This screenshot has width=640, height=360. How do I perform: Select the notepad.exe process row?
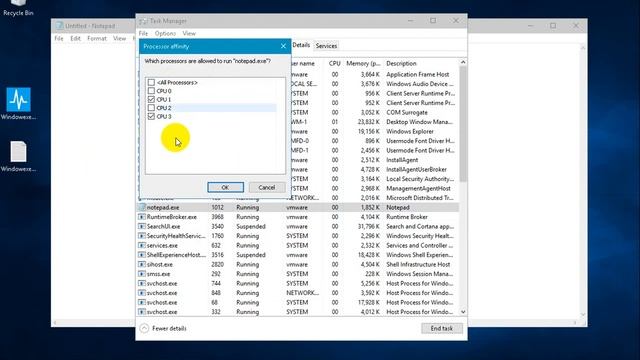[298, 207]
